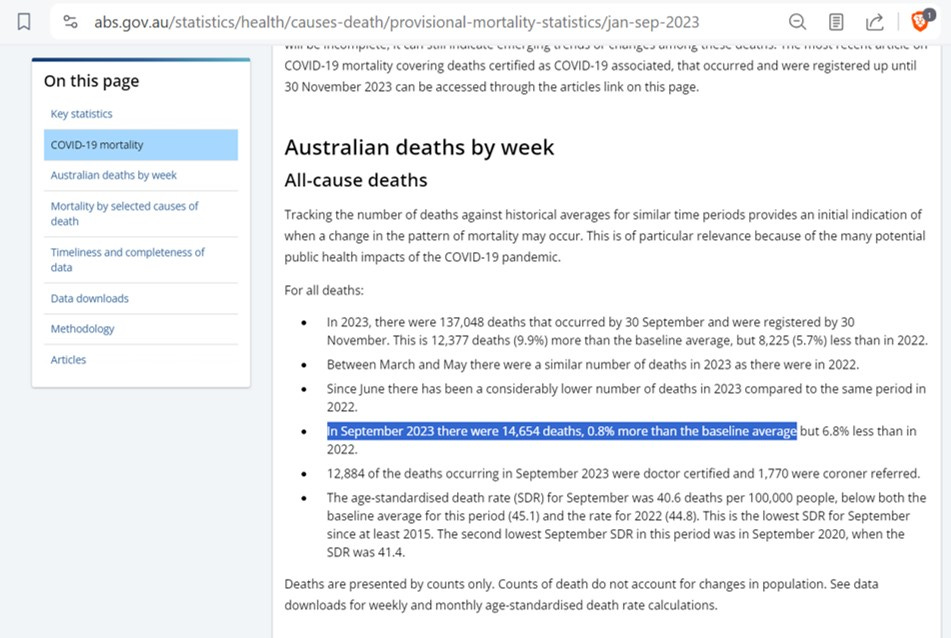
Task: Open the Methodology link in the sidebar
Action: coord(82,329)
